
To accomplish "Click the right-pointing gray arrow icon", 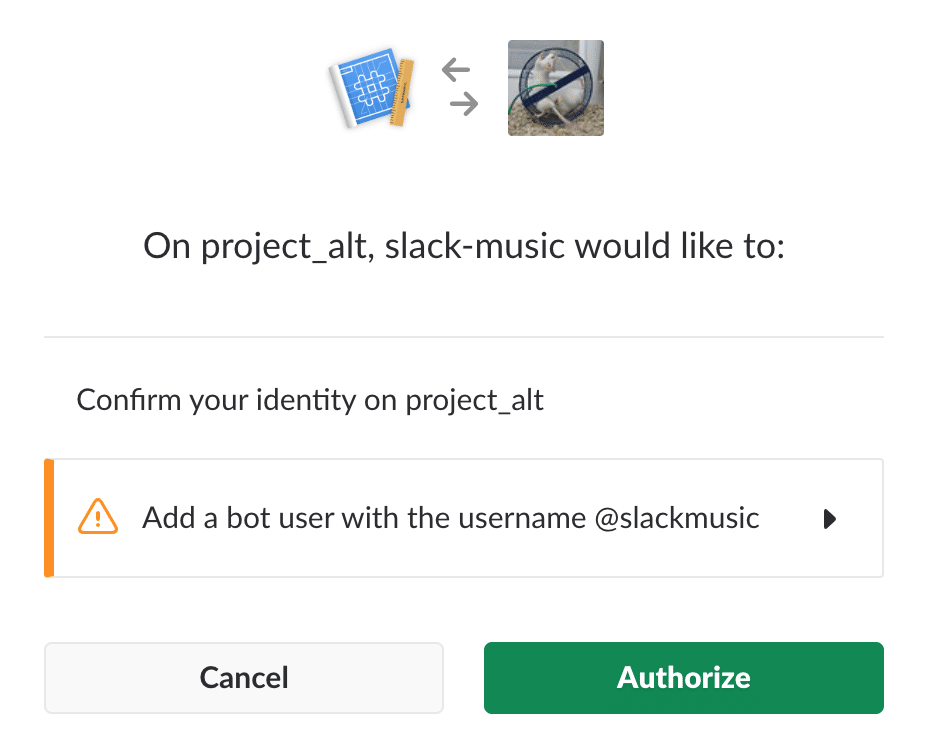I will (464, 104).
